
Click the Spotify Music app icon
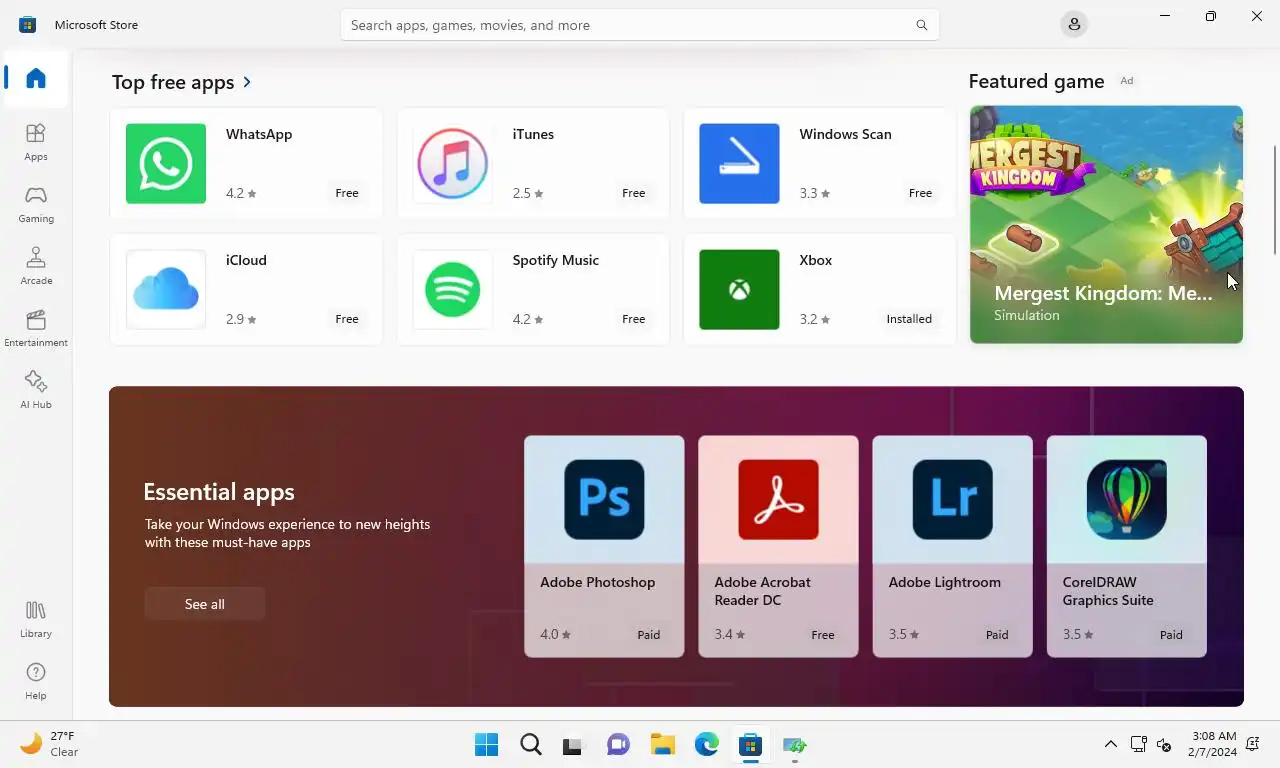(x=453, y=289)
